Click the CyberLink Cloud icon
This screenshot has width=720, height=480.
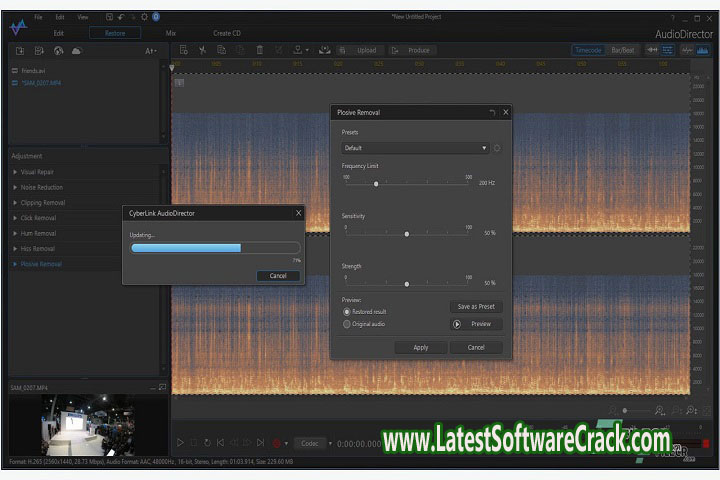77,51
